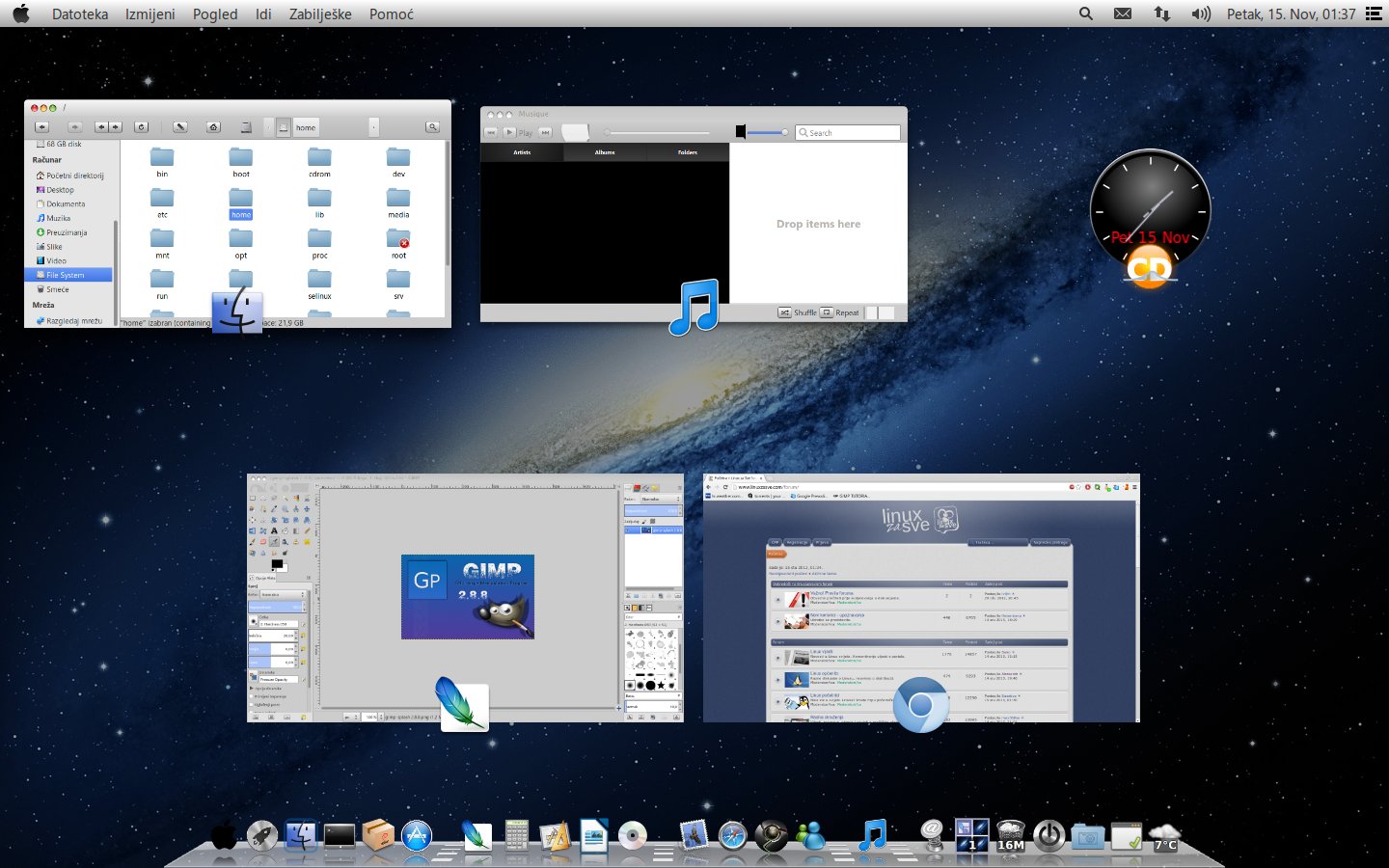Select Preuzimanja in the file manager sidebar
The height and width of the screenshot is (868, 1389).
click(66, 232)
